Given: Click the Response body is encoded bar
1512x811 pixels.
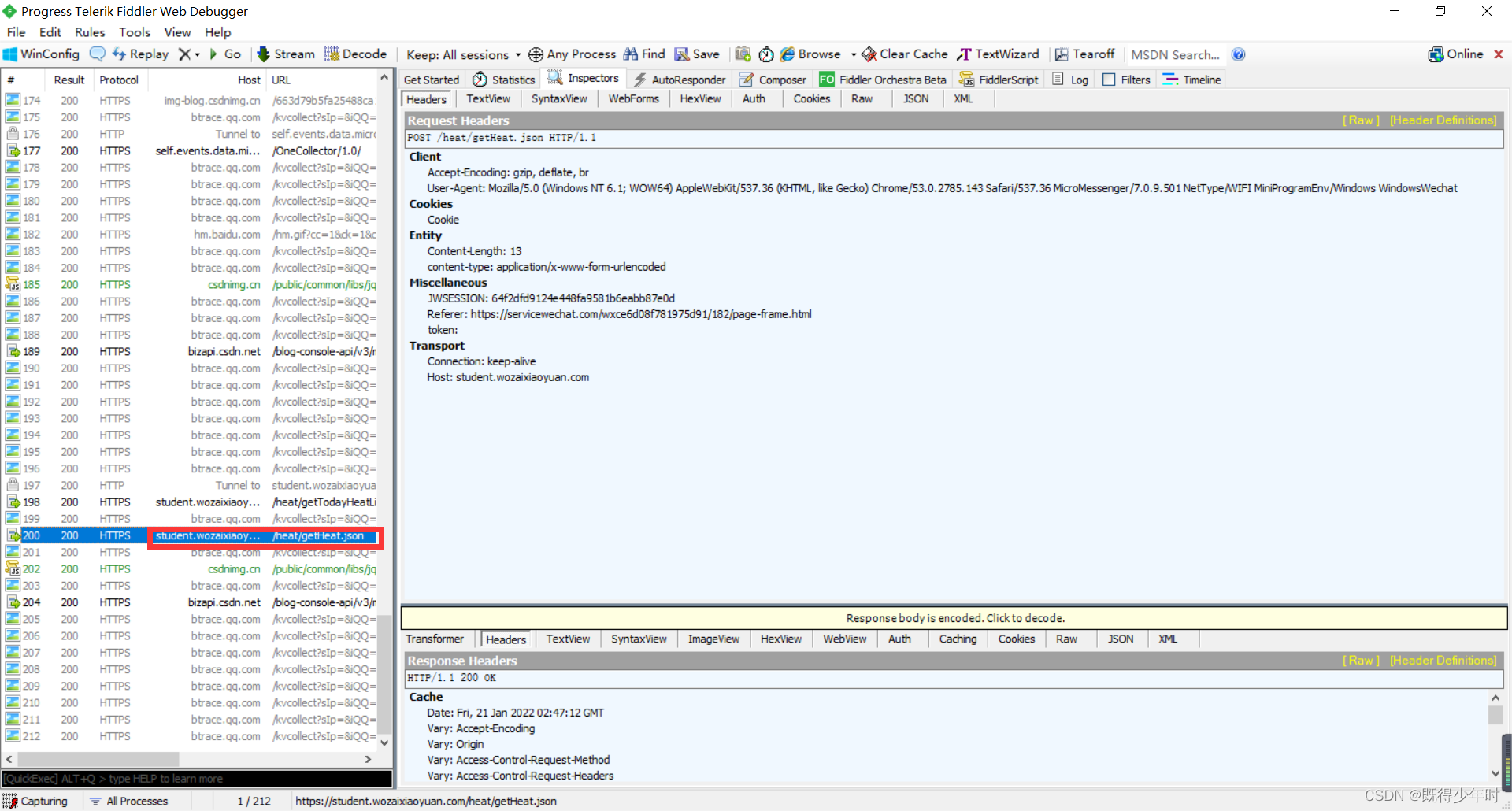Looking at the screenshot, I should (x=954, y=618).
